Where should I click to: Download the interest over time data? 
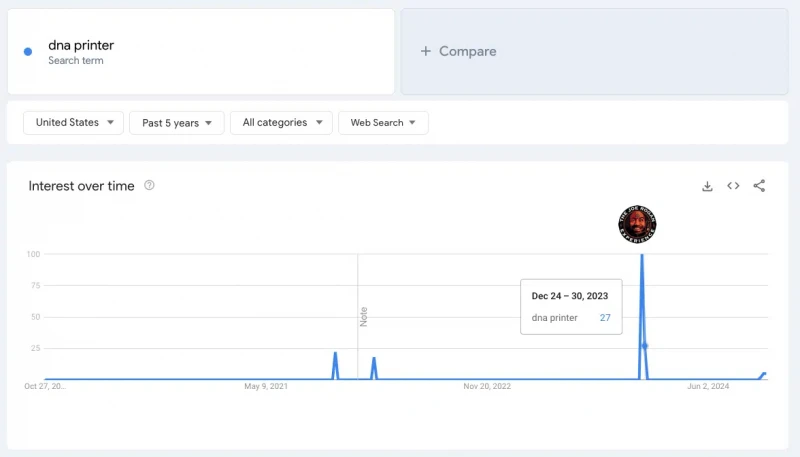[x=707, y=186]
